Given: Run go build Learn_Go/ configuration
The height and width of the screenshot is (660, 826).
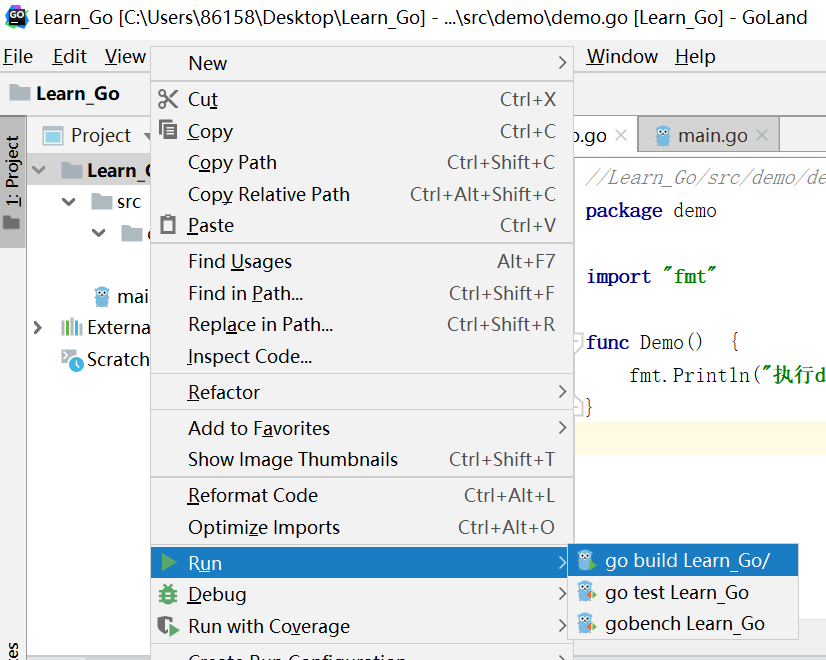Looking at the screenshot, I should [x=683, y=560].
